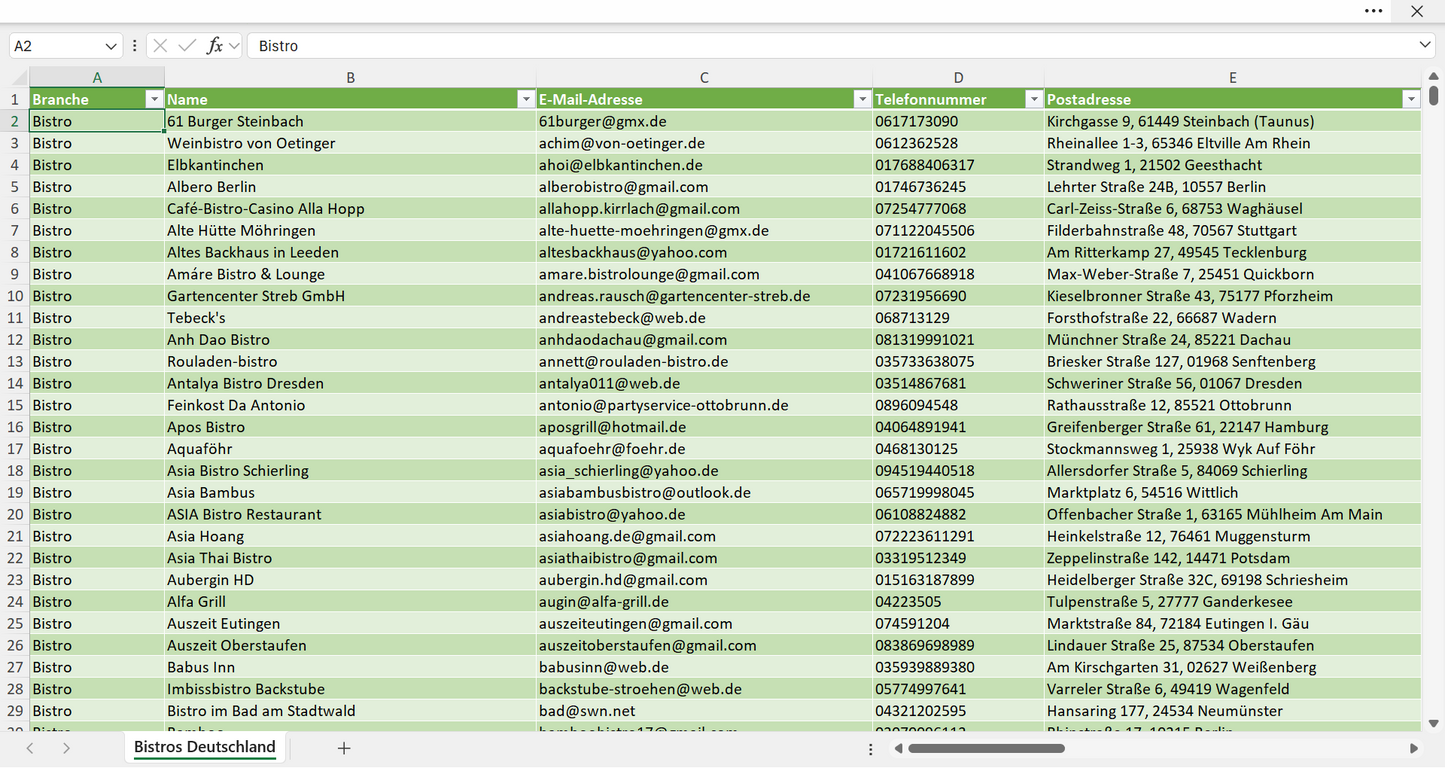Open the dropdown next to the fx button
1445x768 pixels.
coord(234,46)
